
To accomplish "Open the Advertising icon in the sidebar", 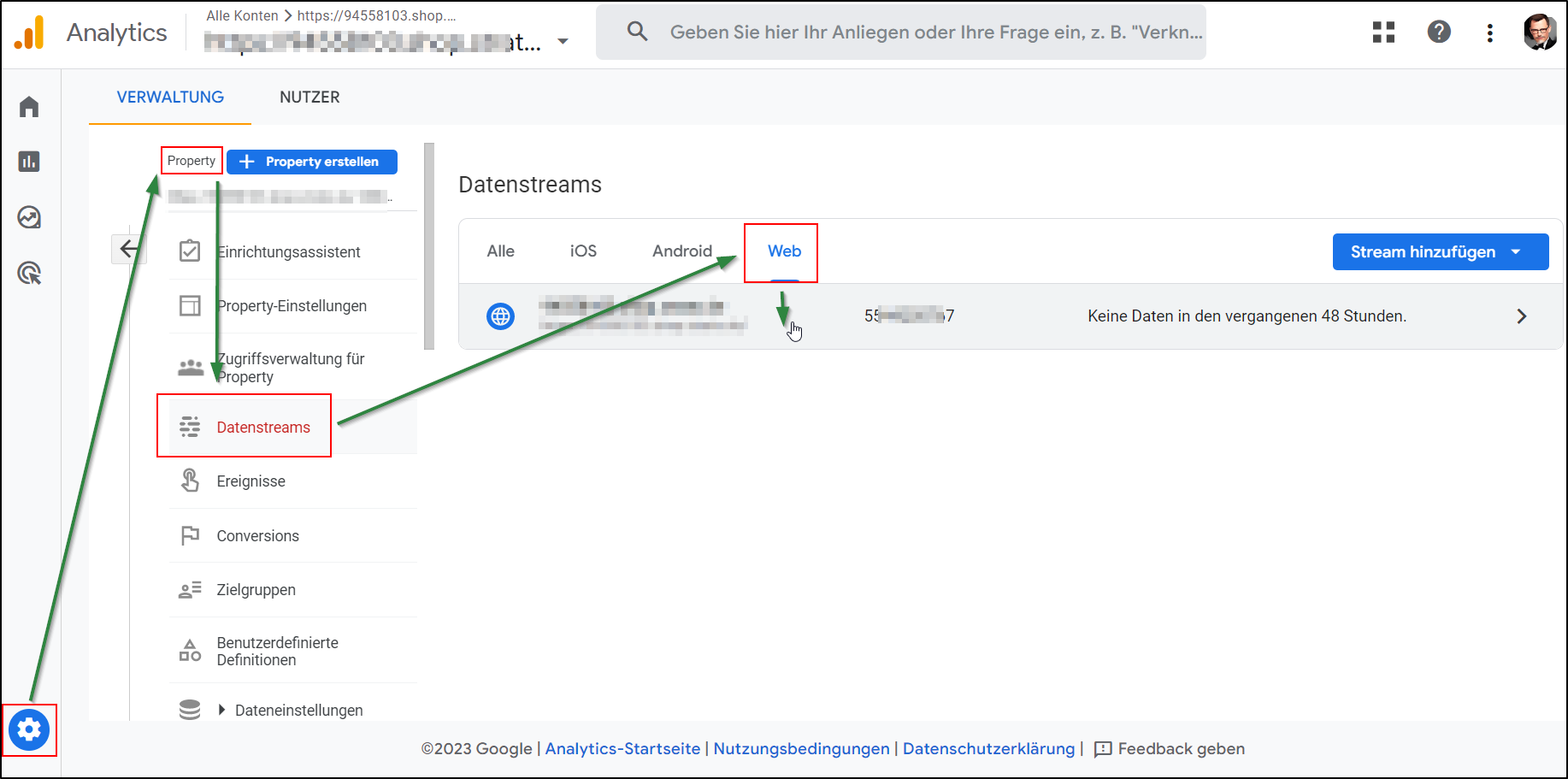I will [29, 274].
